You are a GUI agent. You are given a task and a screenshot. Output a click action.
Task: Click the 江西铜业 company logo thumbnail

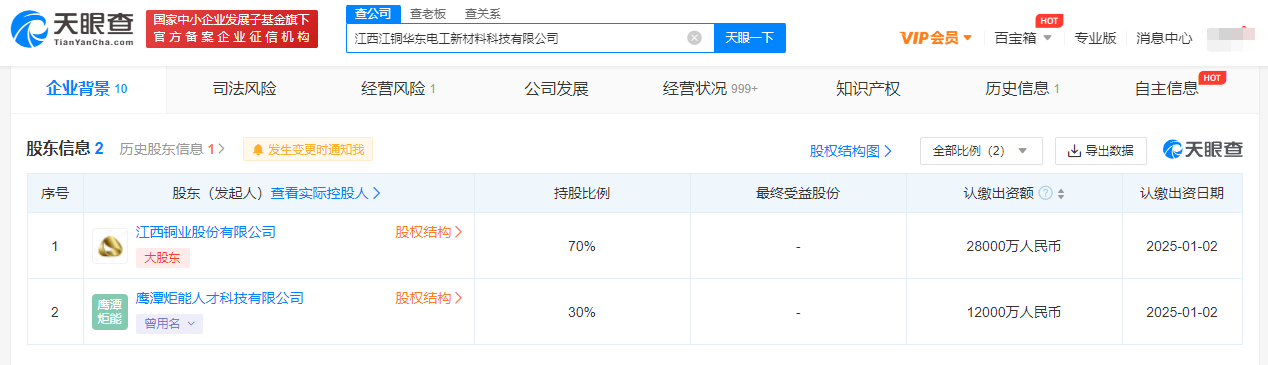[110, 246]
